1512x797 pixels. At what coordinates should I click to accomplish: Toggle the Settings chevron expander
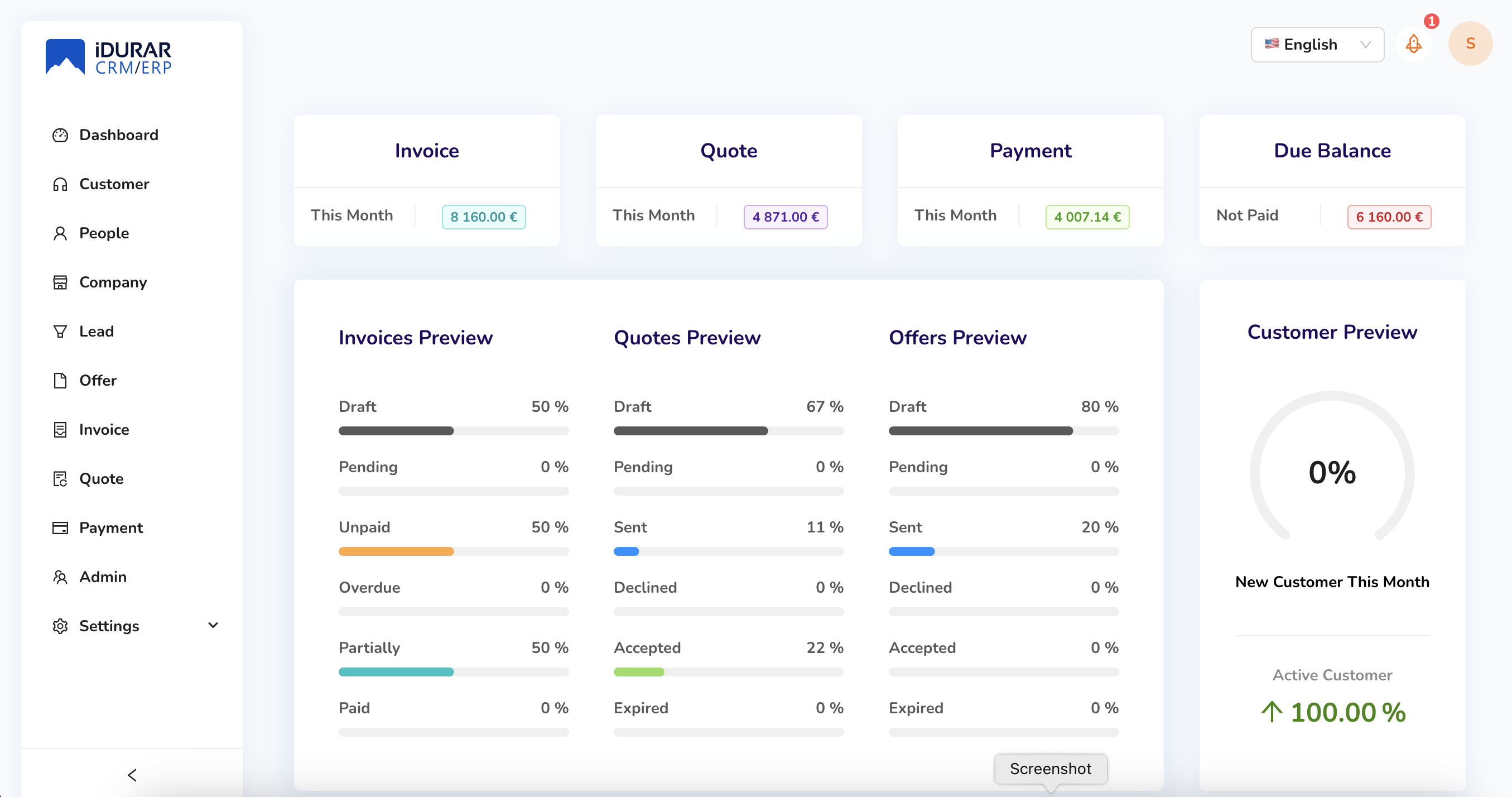point(214,626)
